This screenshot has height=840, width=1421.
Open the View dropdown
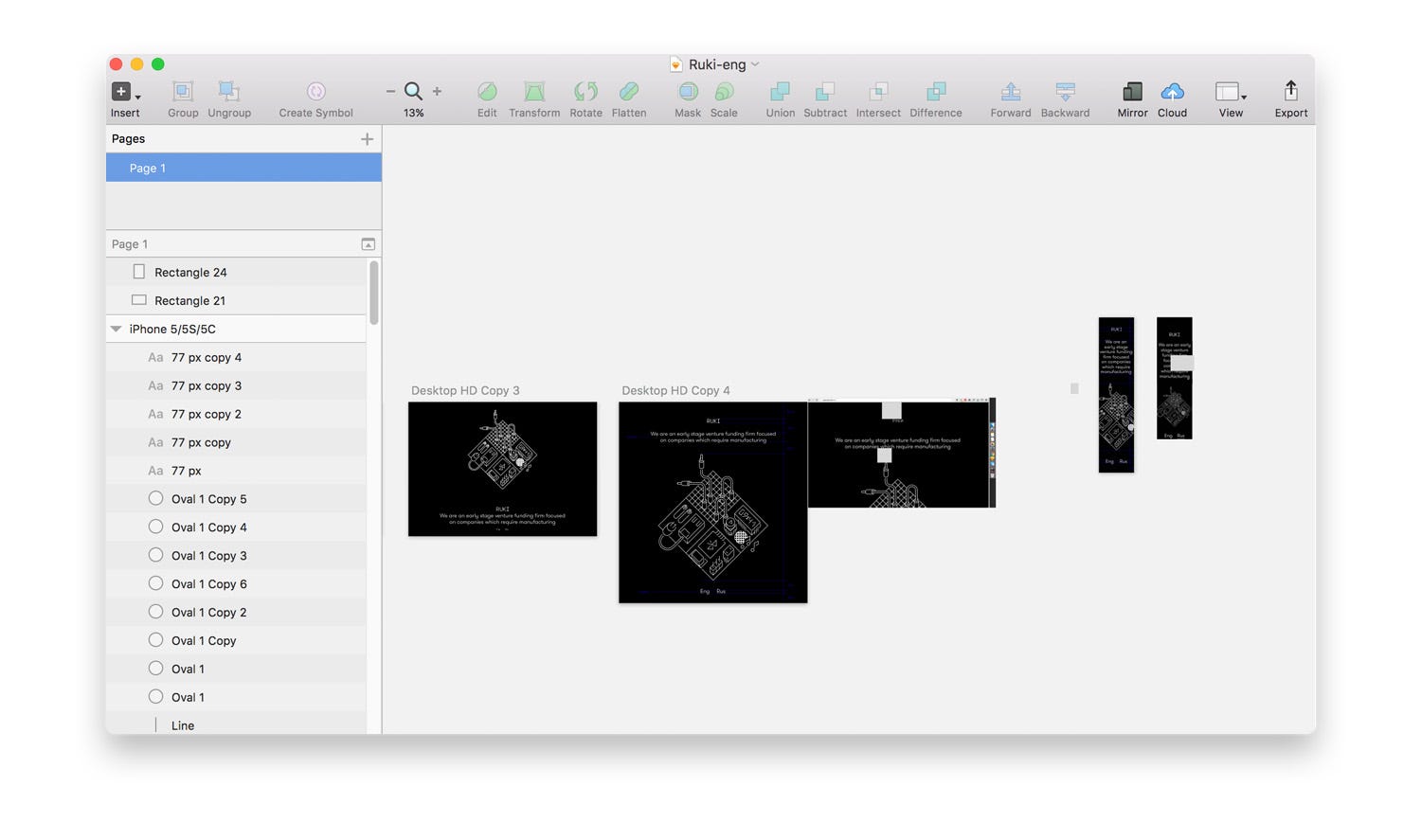click(1231, 92)
